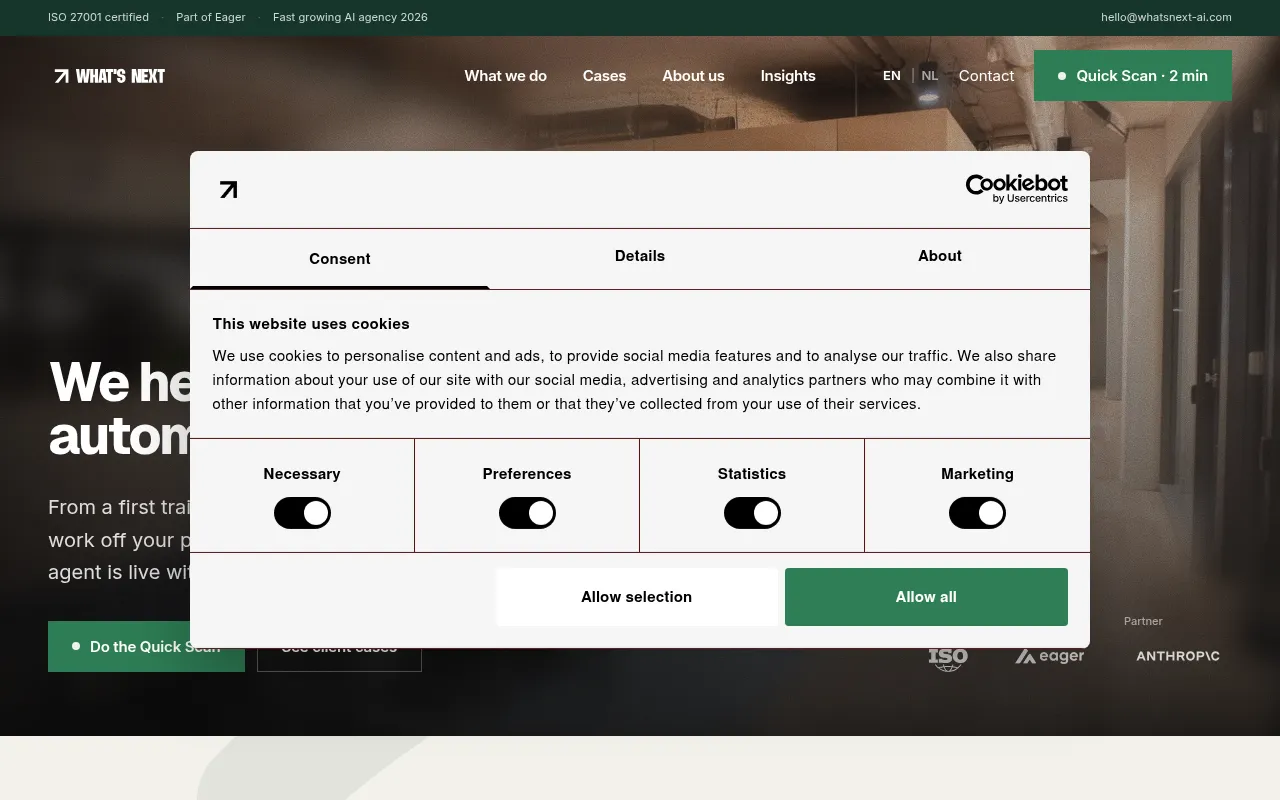Click the Do the Quick Scan button
This screenshot has height=800, width=1280.
coord(146,647)
